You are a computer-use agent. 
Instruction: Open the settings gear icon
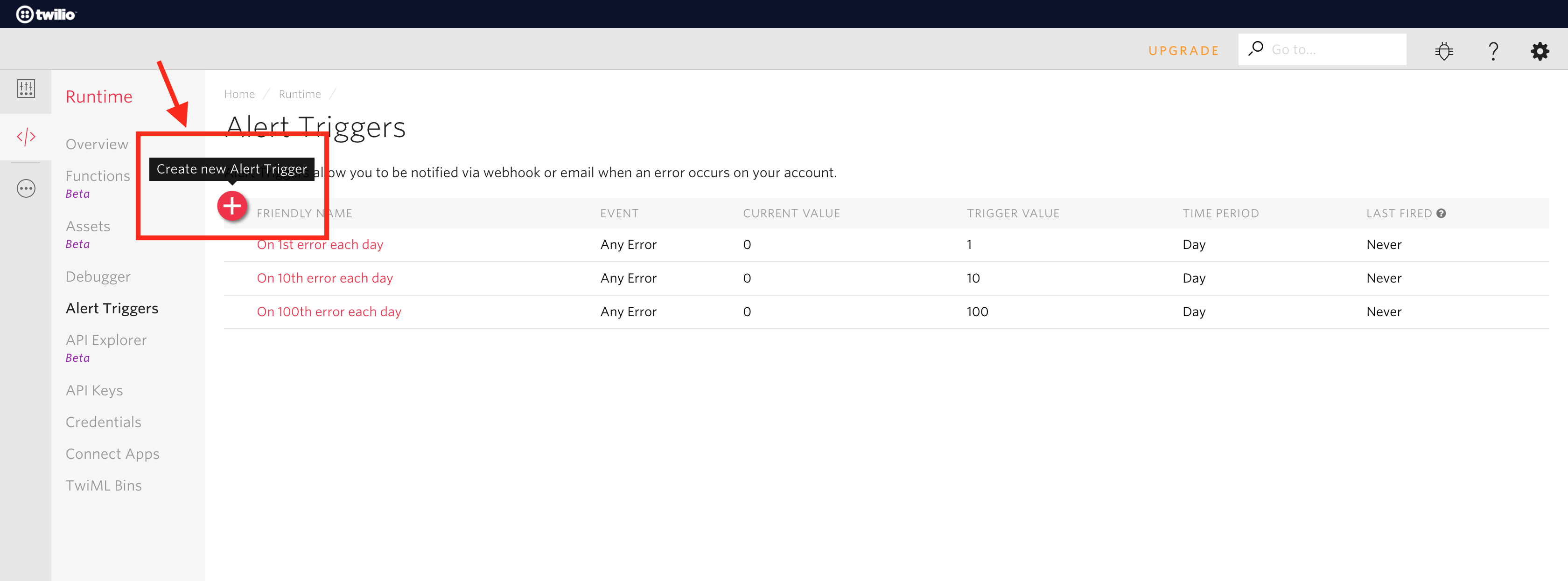[x=1540, y=50]
